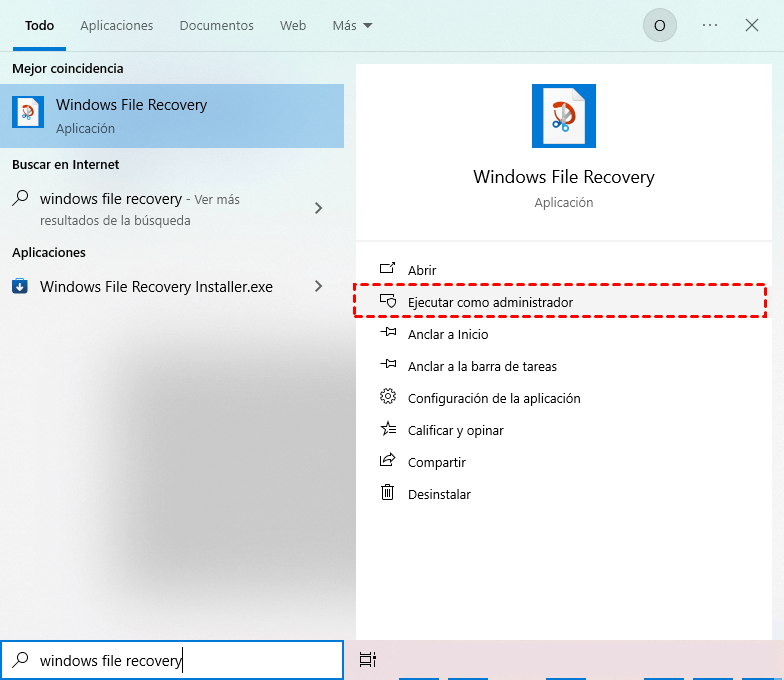This screenshot has height=680, width=784.
Task: Choose Desinstalar option
Action: [564, 494]
